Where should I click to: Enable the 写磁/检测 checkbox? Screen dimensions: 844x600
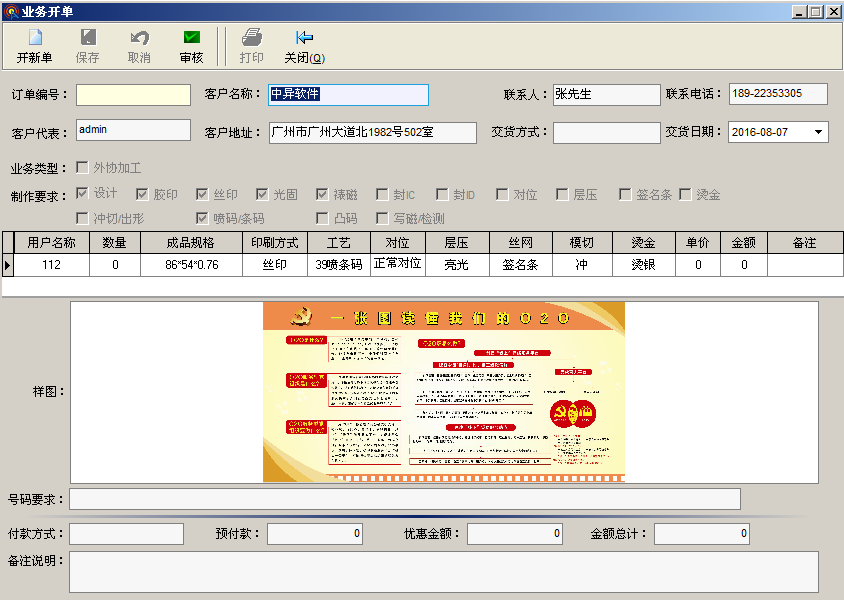click(x=382, y=217)
